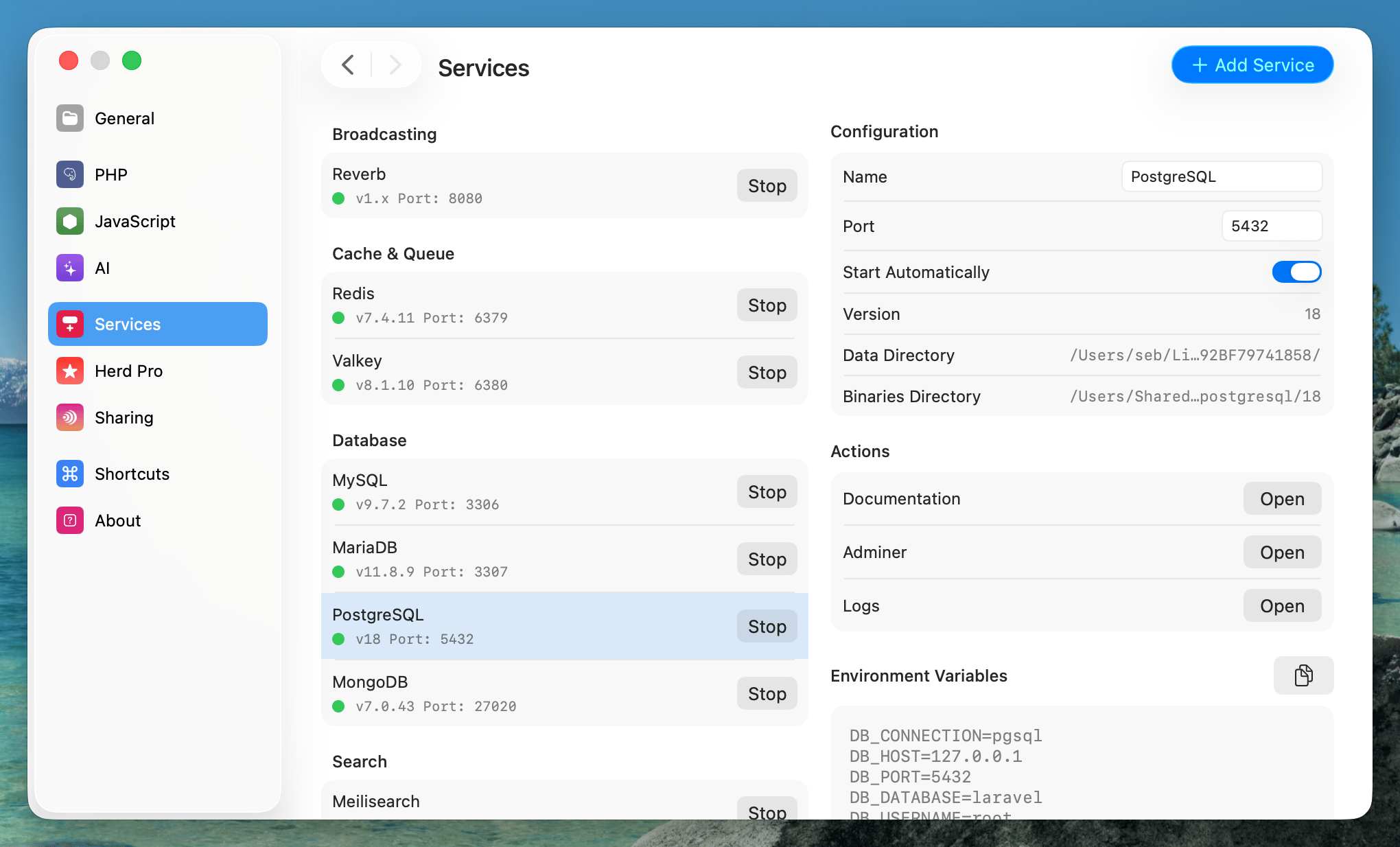Screen dimensions: 1400x847
Task: Click Add Service button
Action: coord(1252,65)
